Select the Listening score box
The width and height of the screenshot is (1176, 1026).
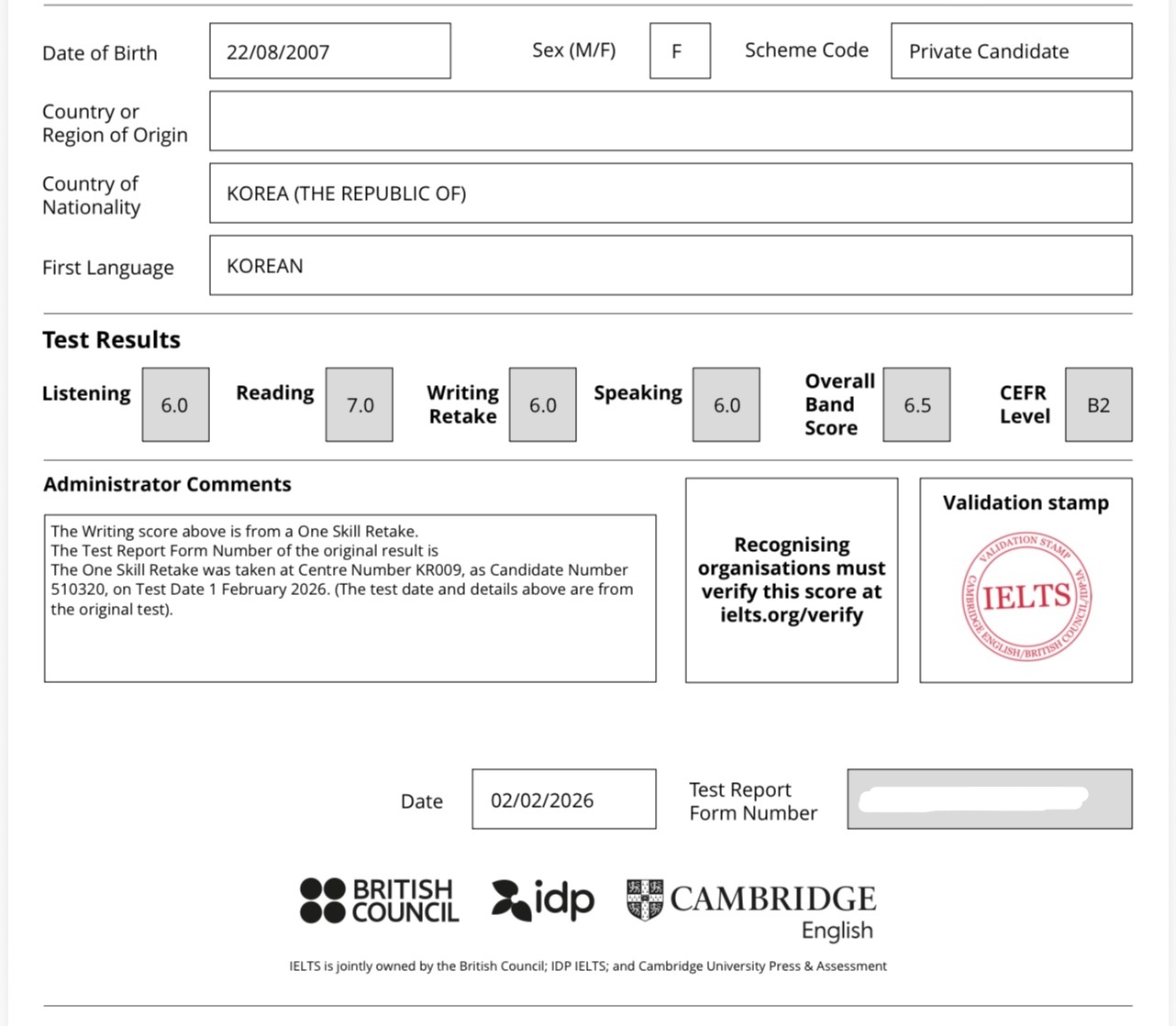coord(175,405)
